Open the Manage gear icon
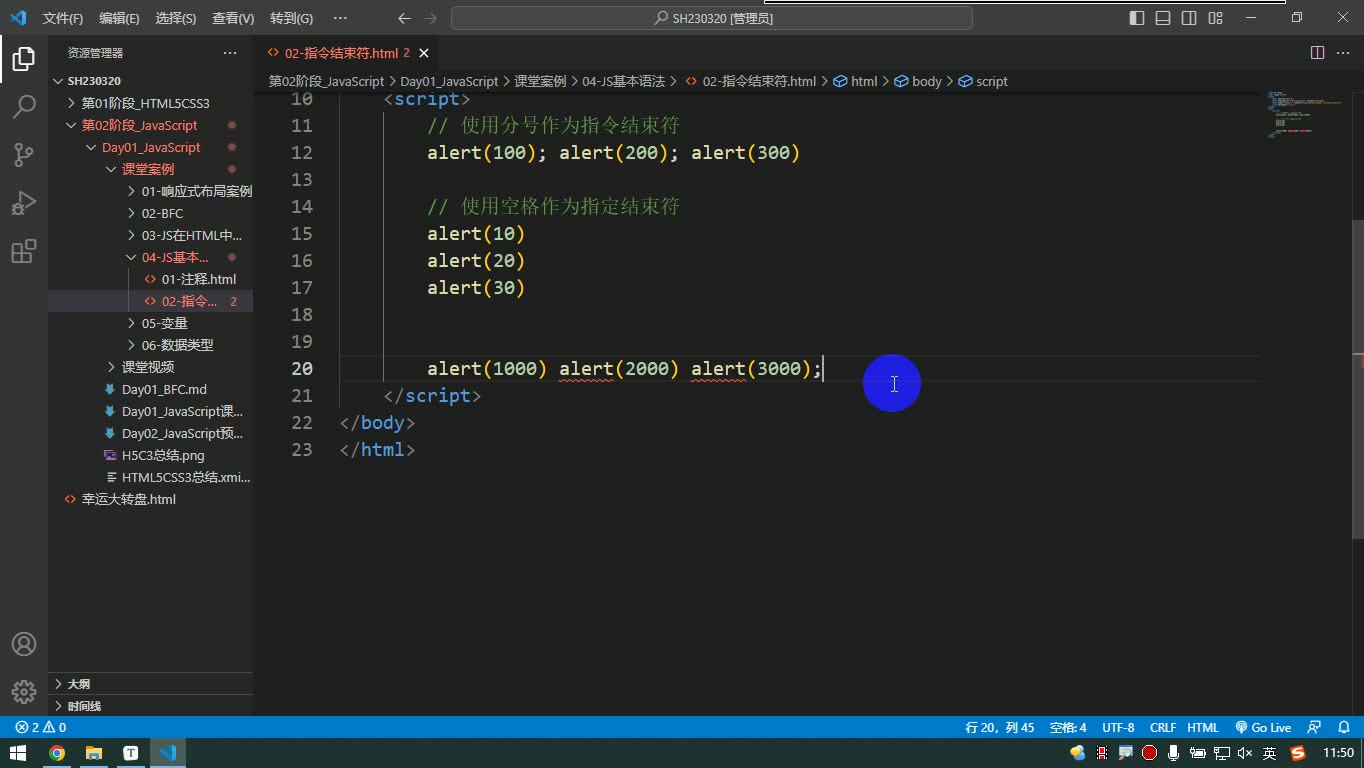The image size is (1364, 768). (x=24, y=691)
